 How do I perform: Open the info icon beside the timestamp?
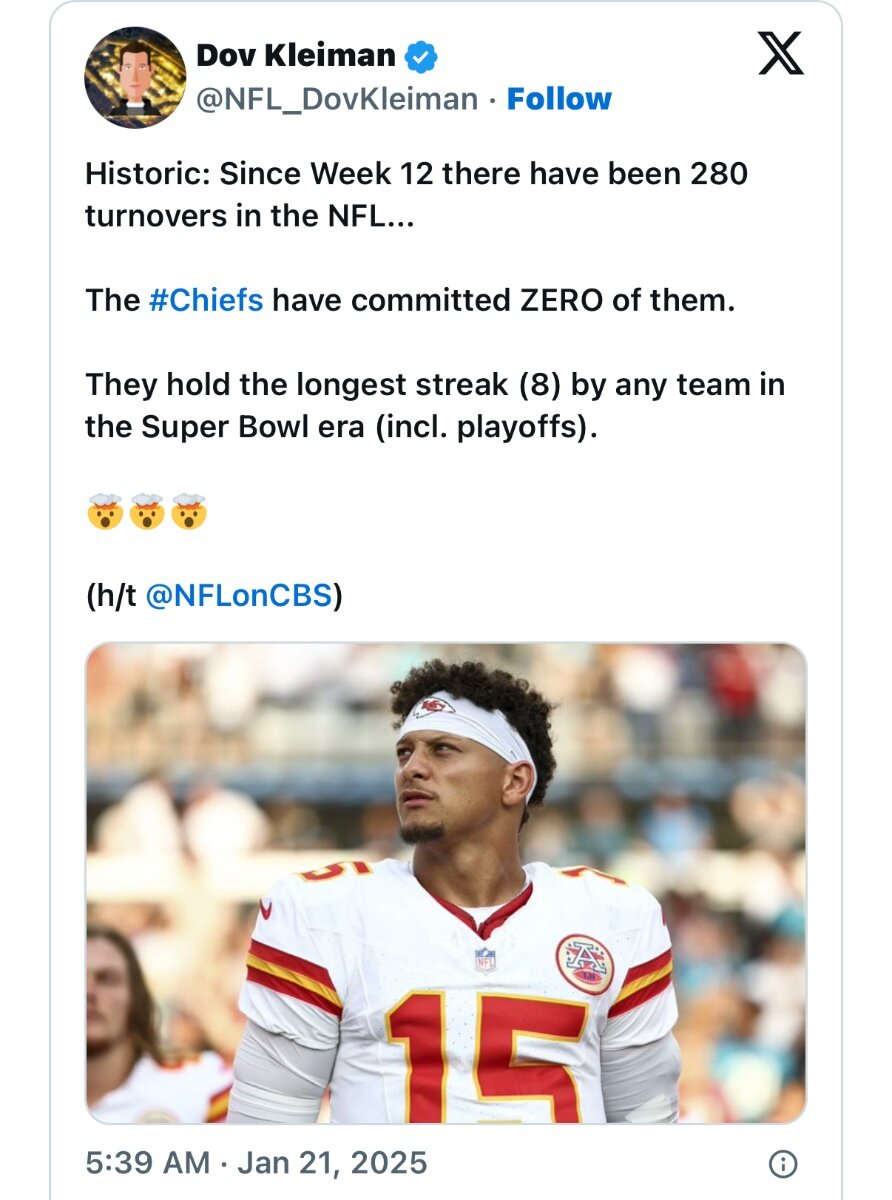[x=782, y=1163]
